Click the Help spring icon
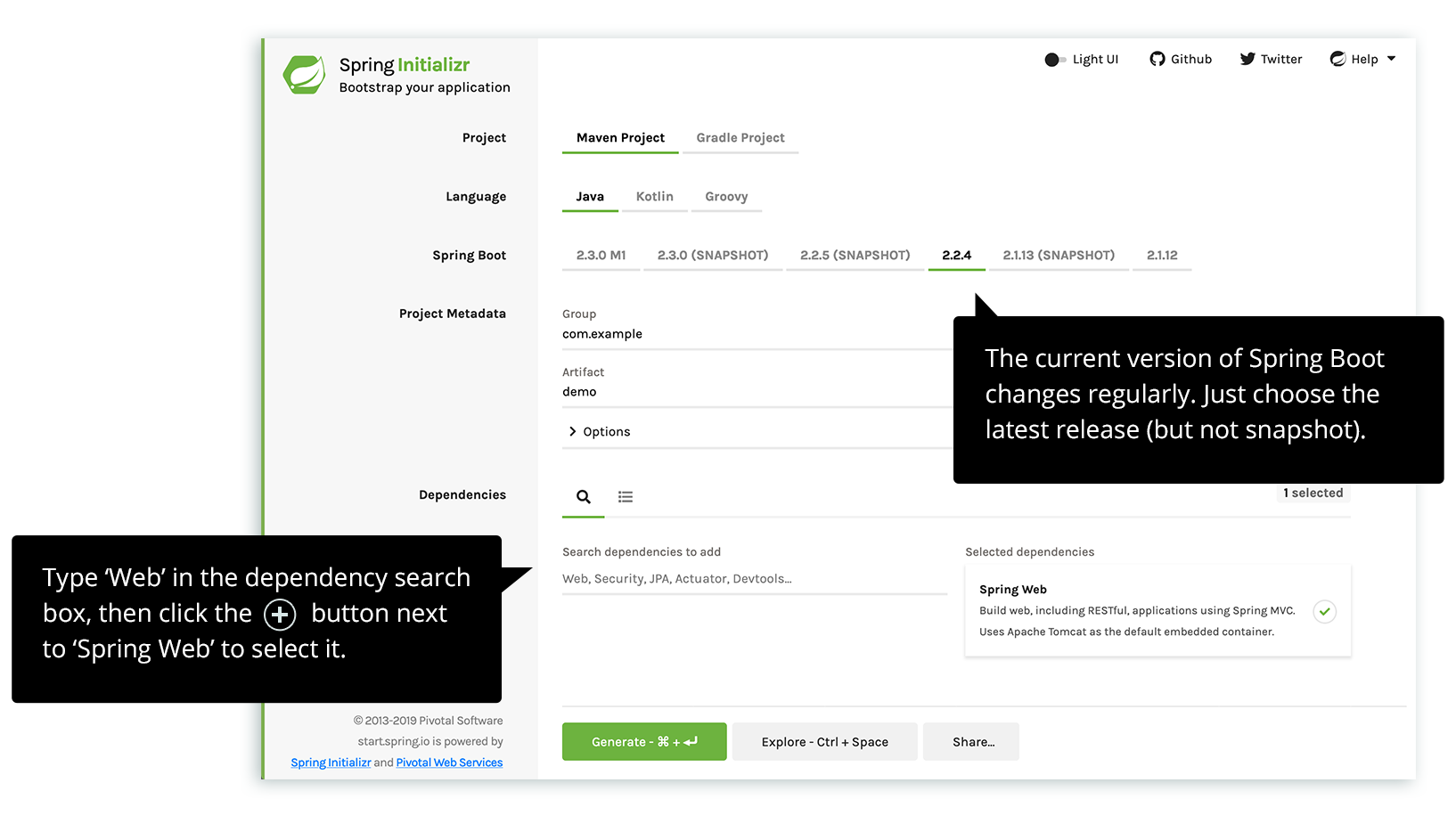Viewport: 1456px width, 840px height. tap(1338, 59)
